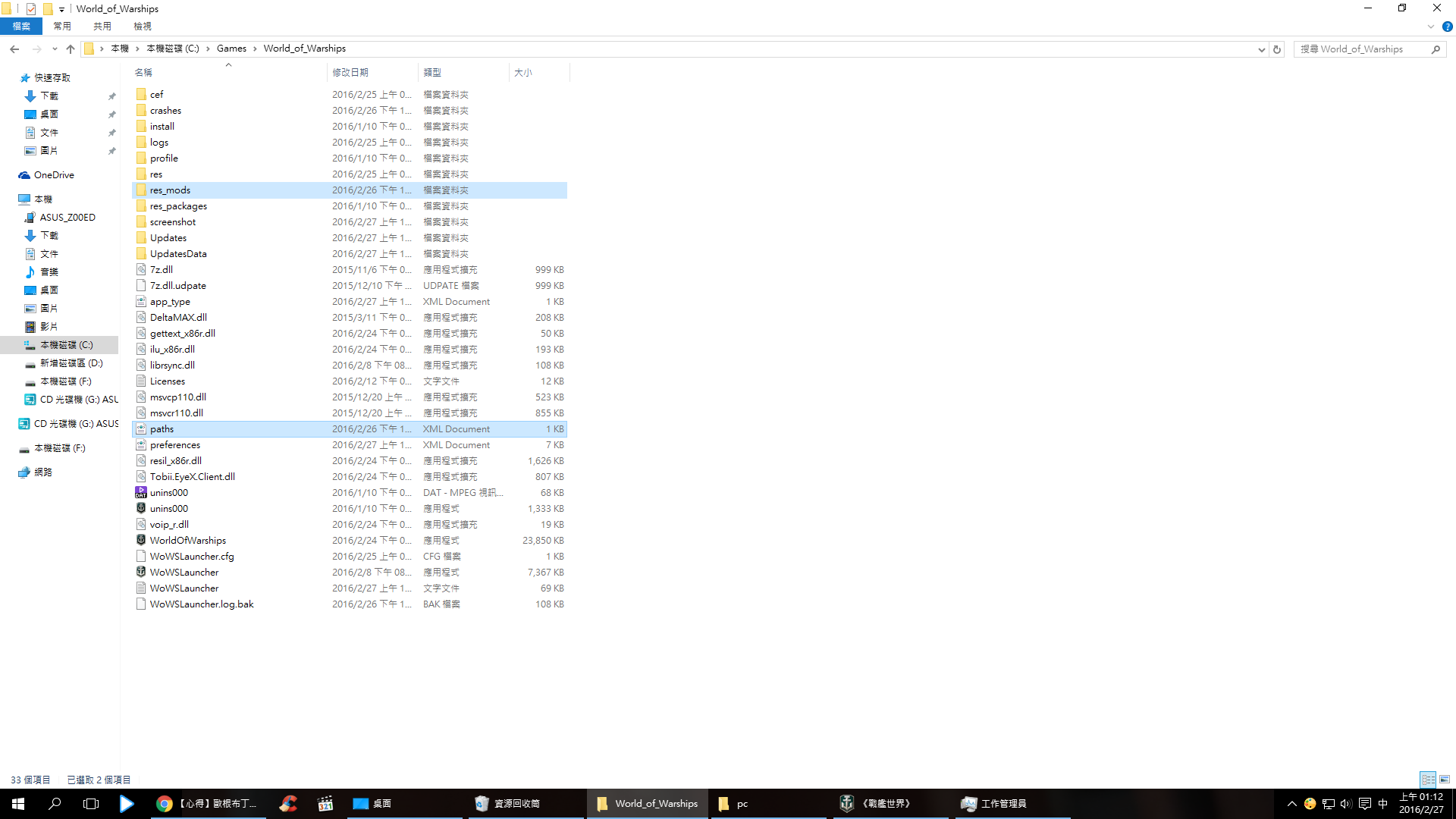
Task: Open the address bar history dropdown
Action: pyautogui.click(x=1261, y=49)
